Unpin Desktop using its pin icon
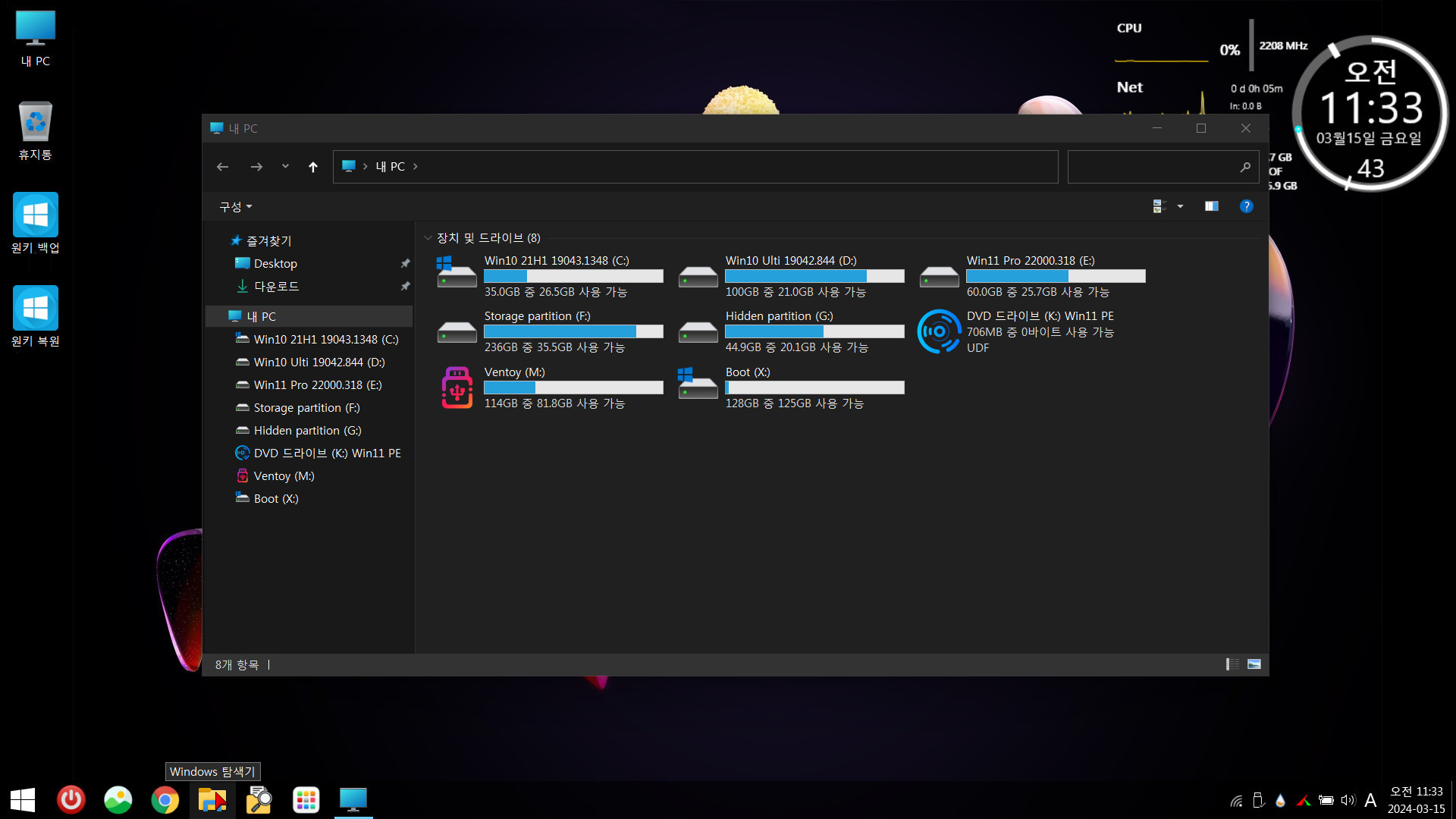The image size is (1456, 819). 405,263
